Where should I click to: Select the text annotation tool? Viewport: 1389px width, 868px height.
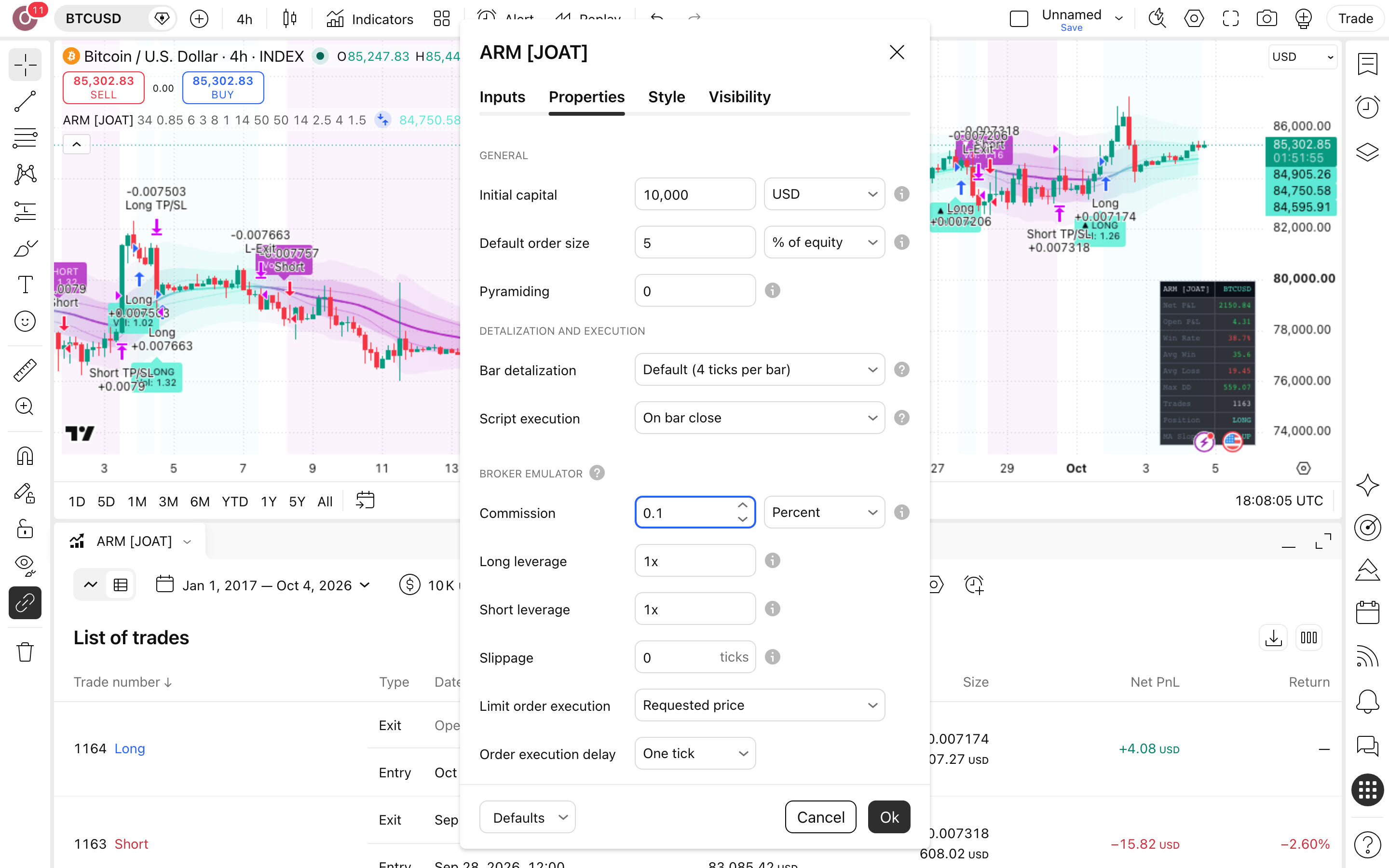pyautogui.click(x=25, y=285)
